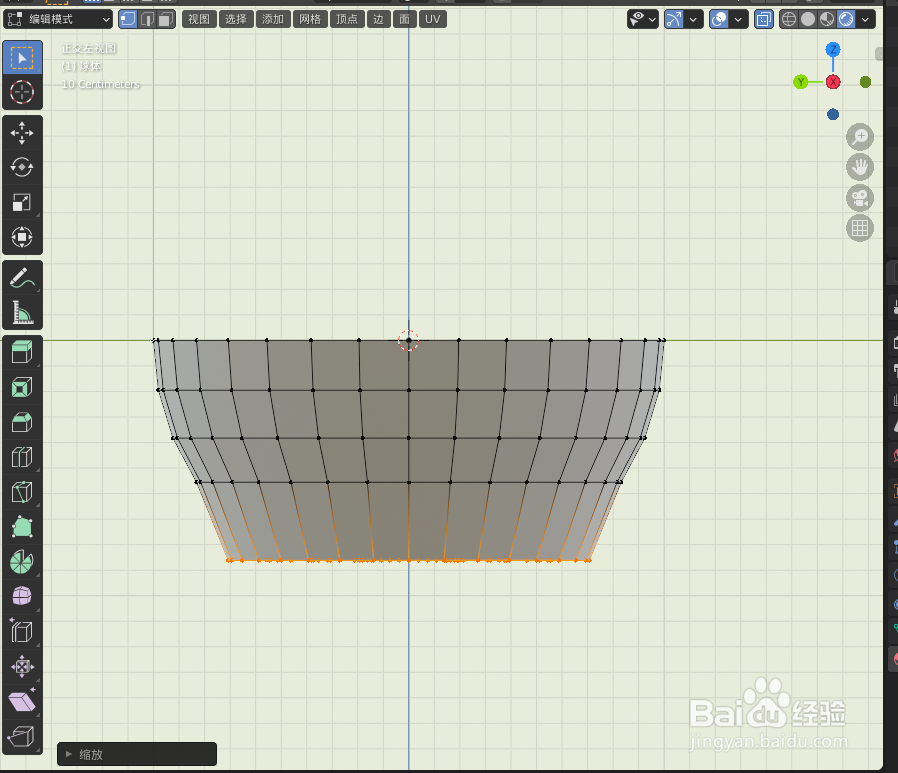Click the blue Z axis gizmo handle

(x=833, y=50)
